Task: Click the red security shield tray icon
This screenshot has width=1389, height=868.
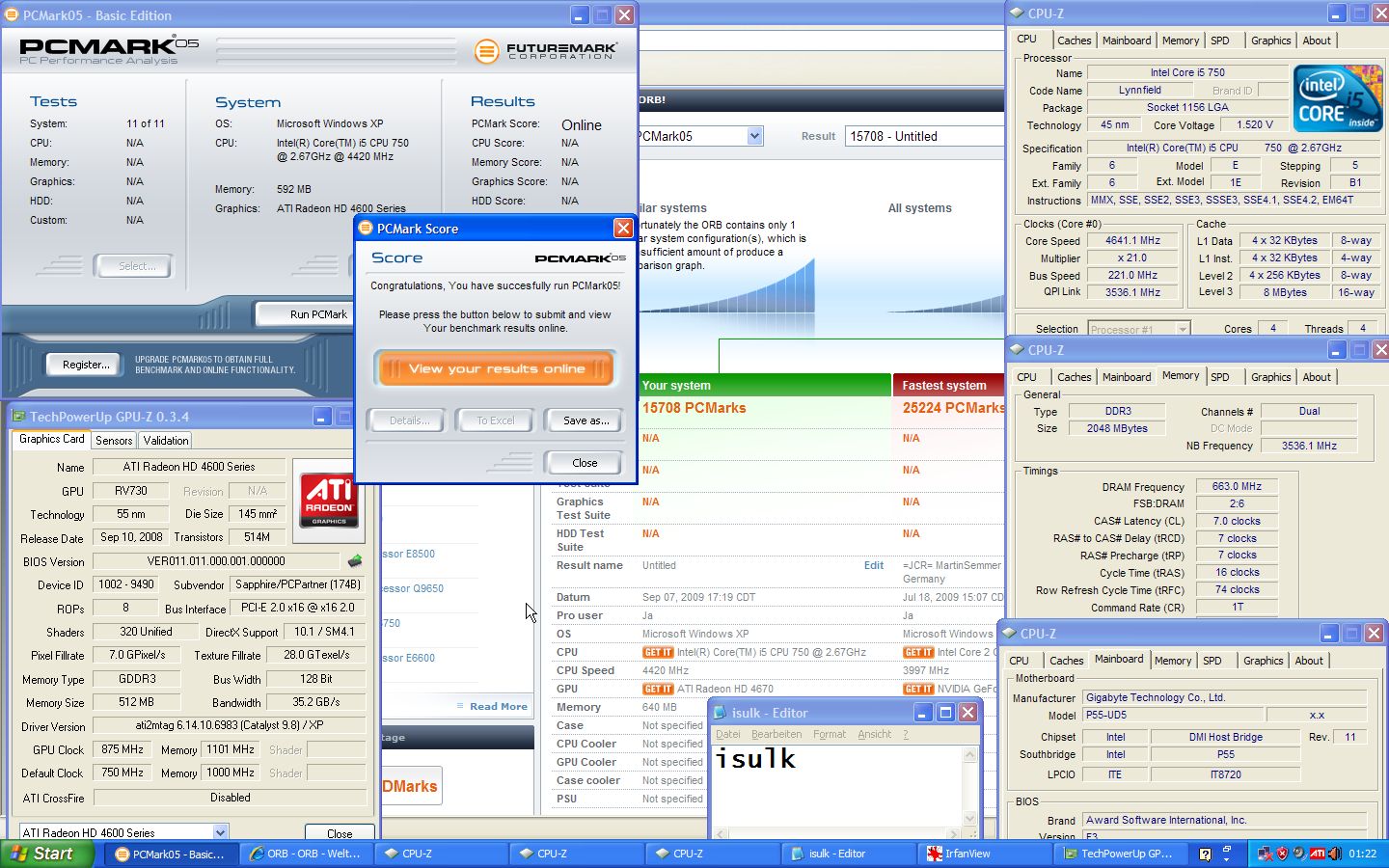Action: pos(1282,854)
